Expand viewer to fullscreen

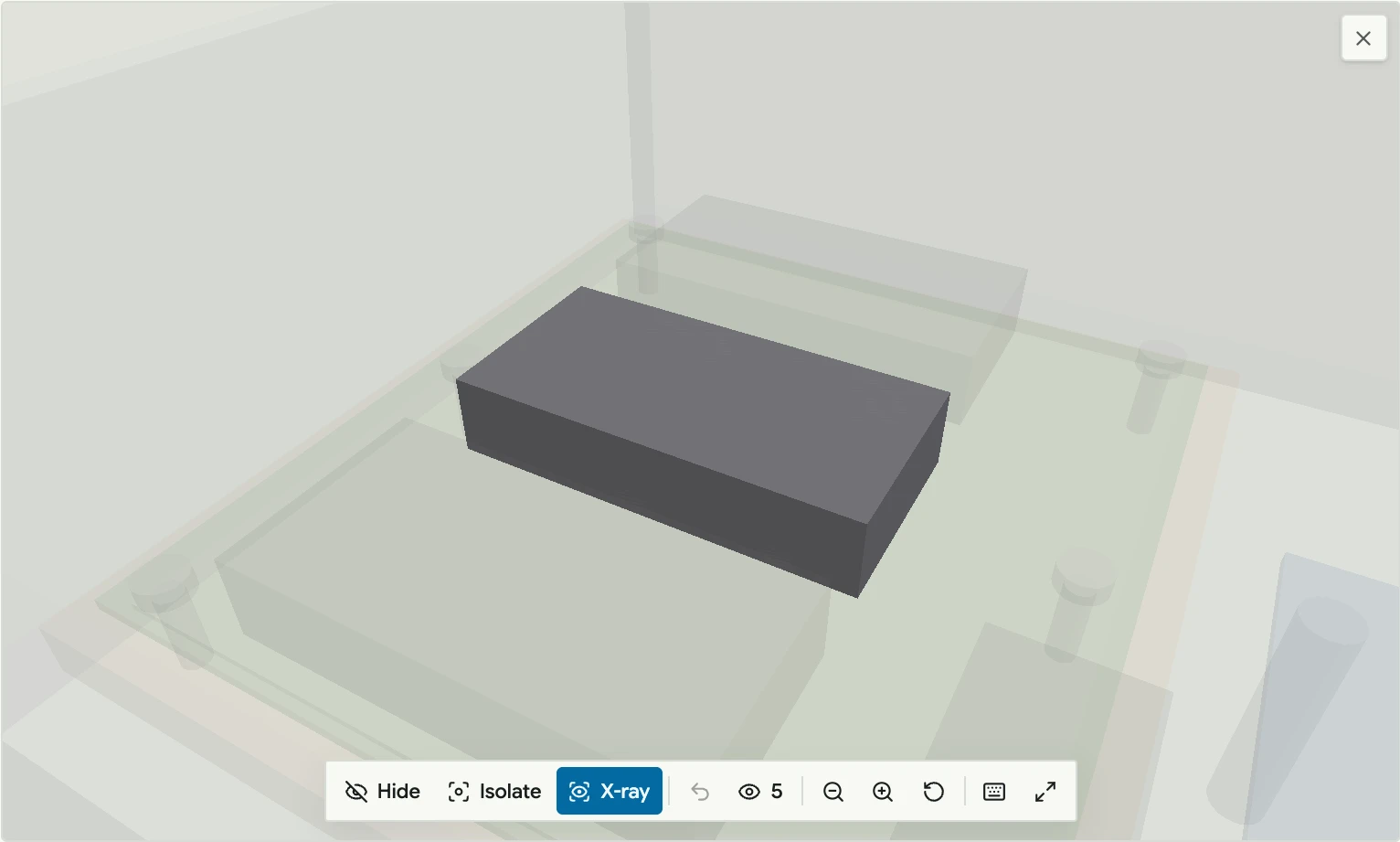click(1045, 791)
